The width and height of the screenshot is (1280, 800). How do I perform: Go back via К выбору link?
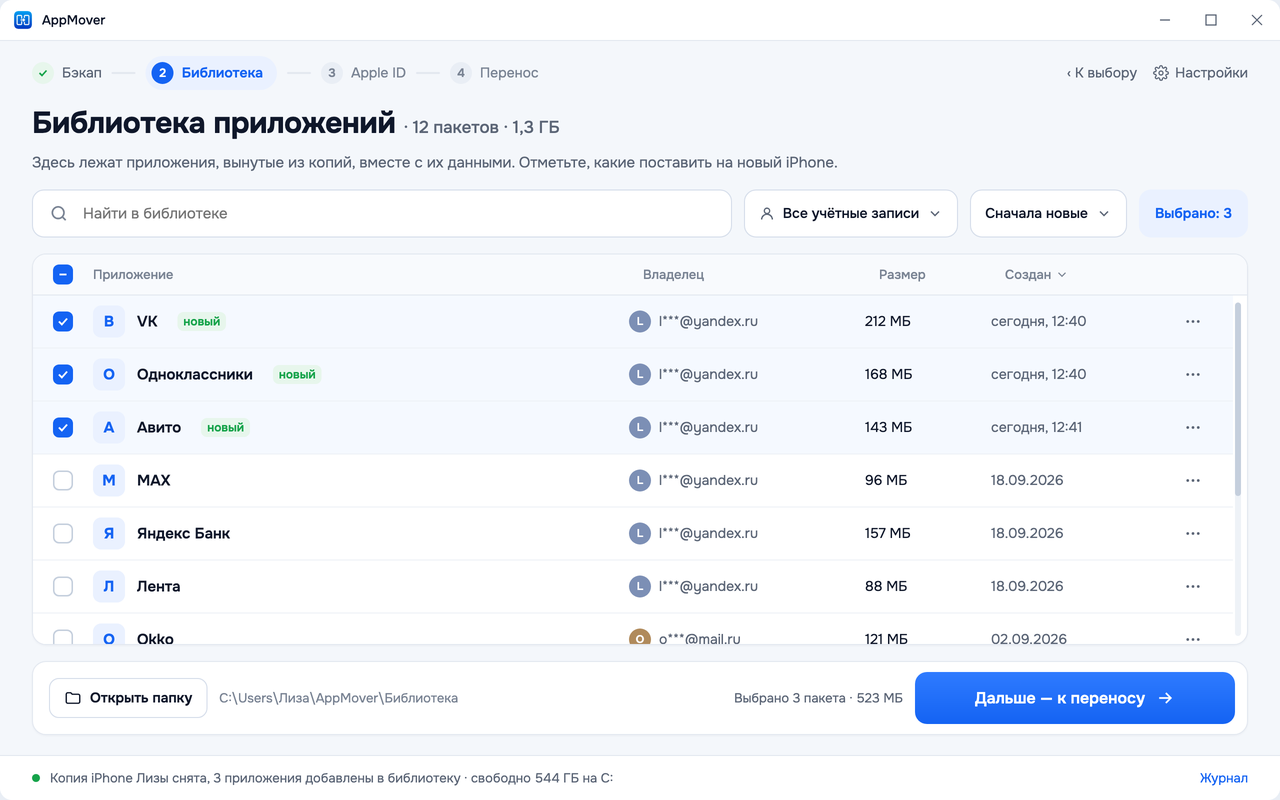click(x=1101, y=73)
